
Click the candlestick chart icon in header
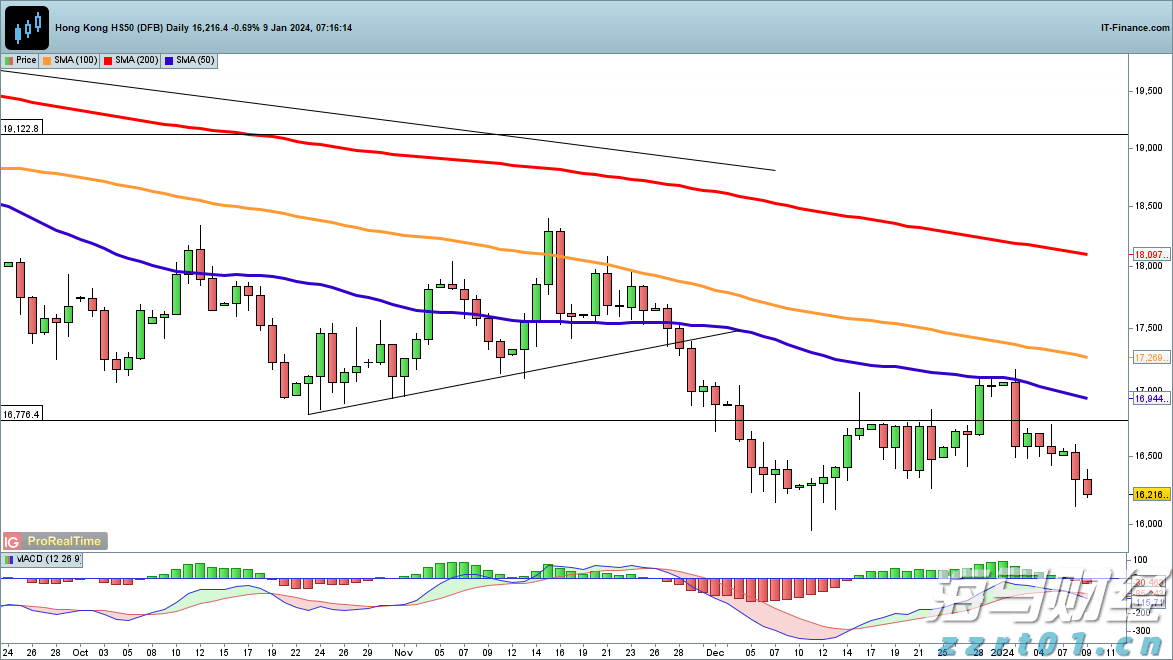tap(27, 28)
